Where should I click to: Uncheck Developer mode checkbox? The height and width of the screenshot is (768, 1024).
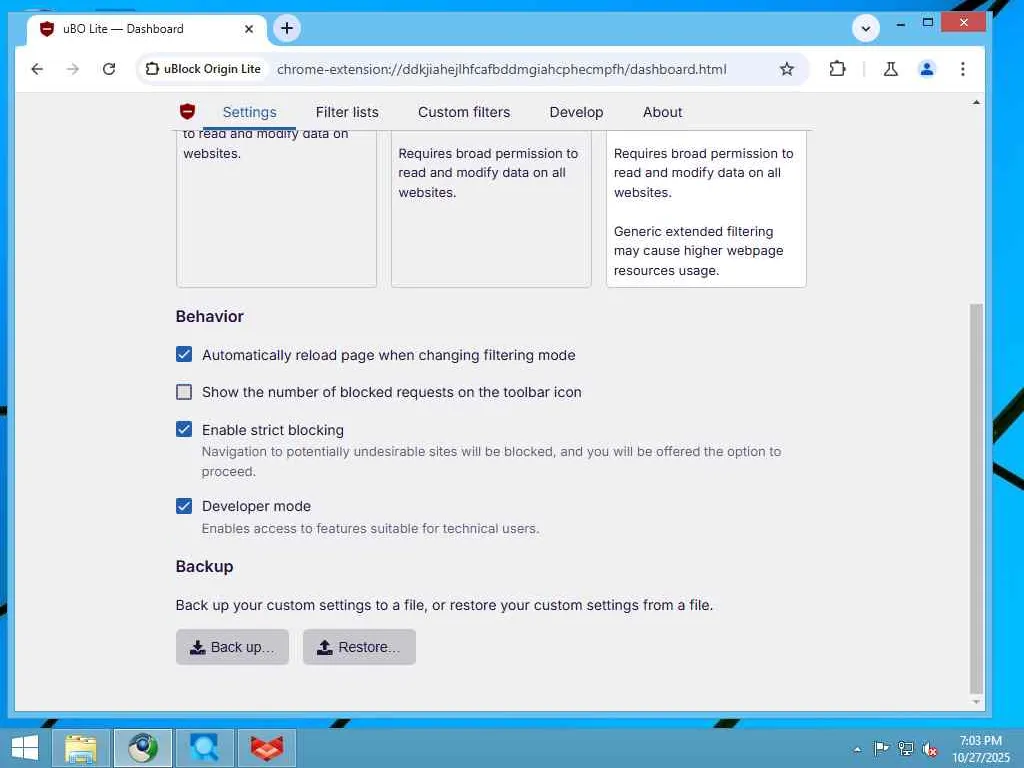pyautogui.click(x=184, y=506)
